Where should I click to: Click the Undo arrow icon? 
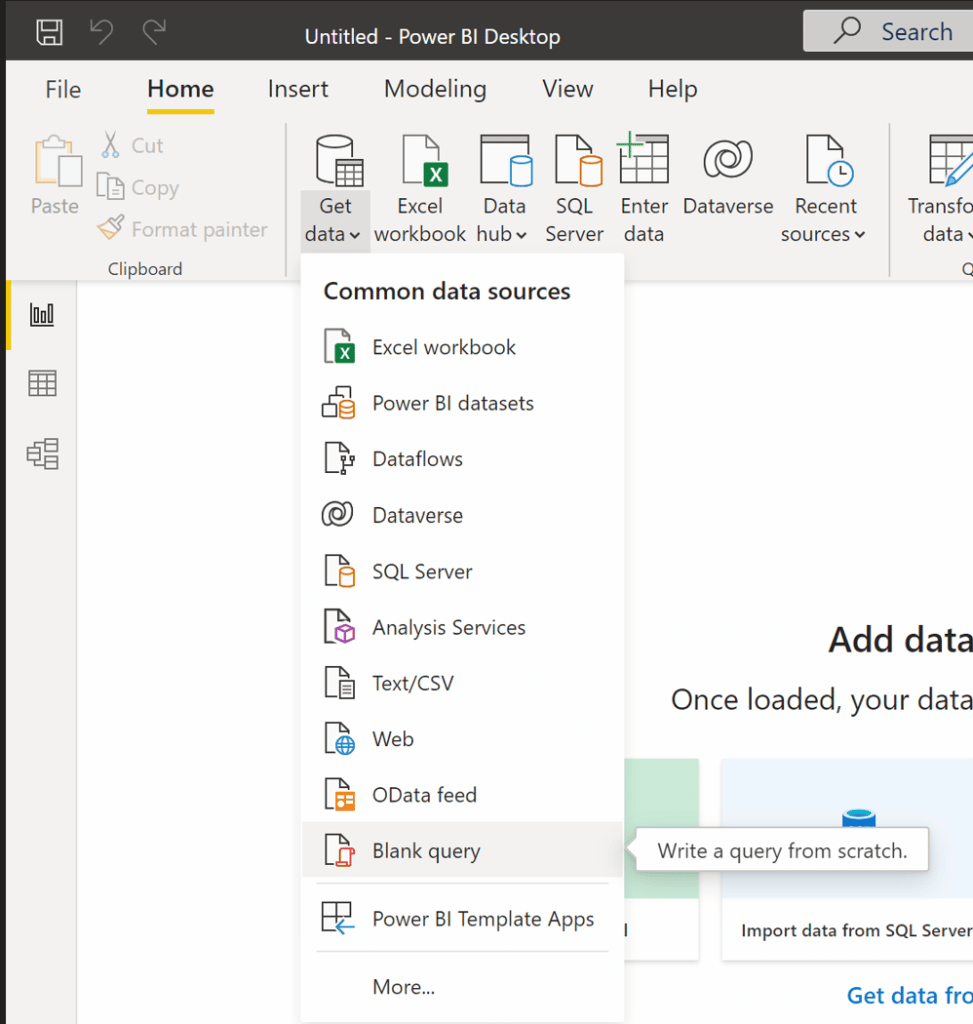[x=101, y=31]
